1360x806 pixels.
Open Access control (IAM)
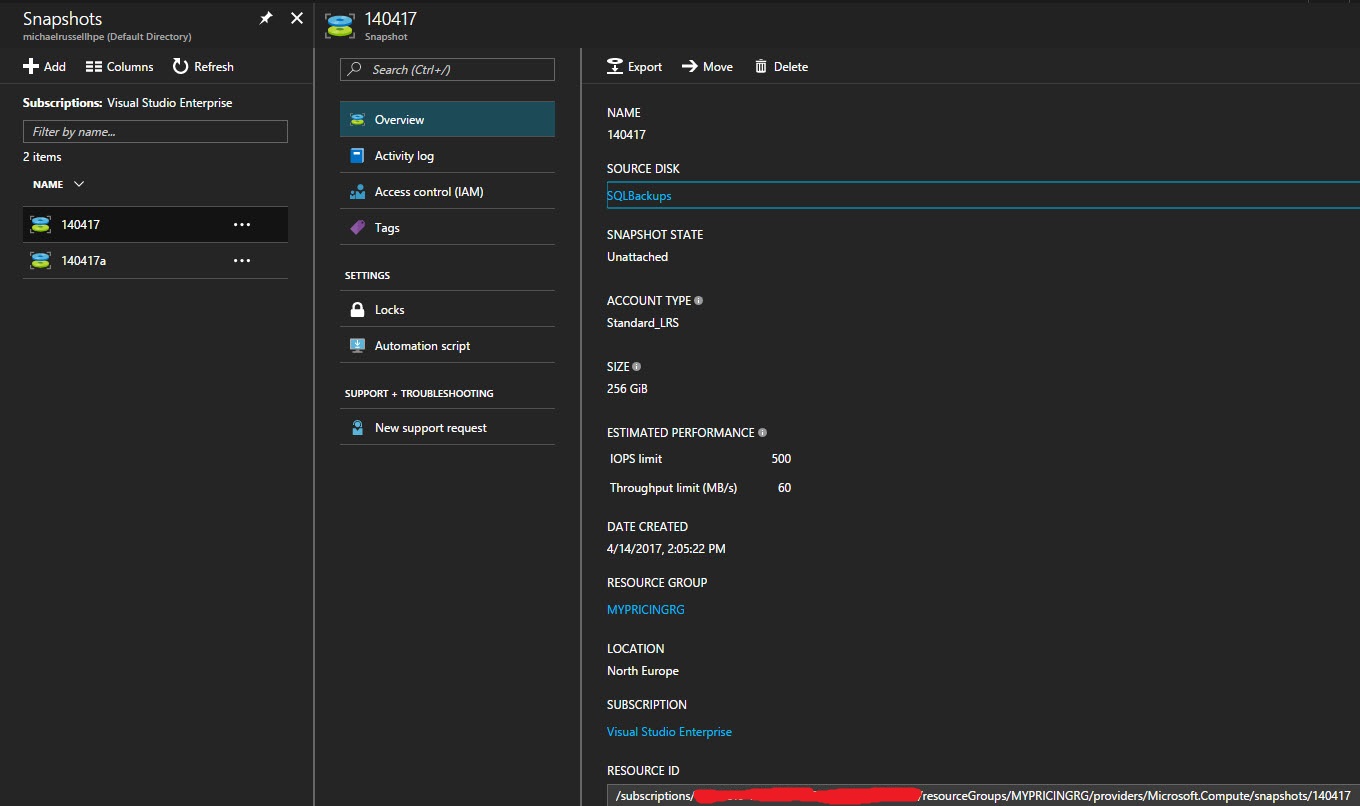point(447,191)
